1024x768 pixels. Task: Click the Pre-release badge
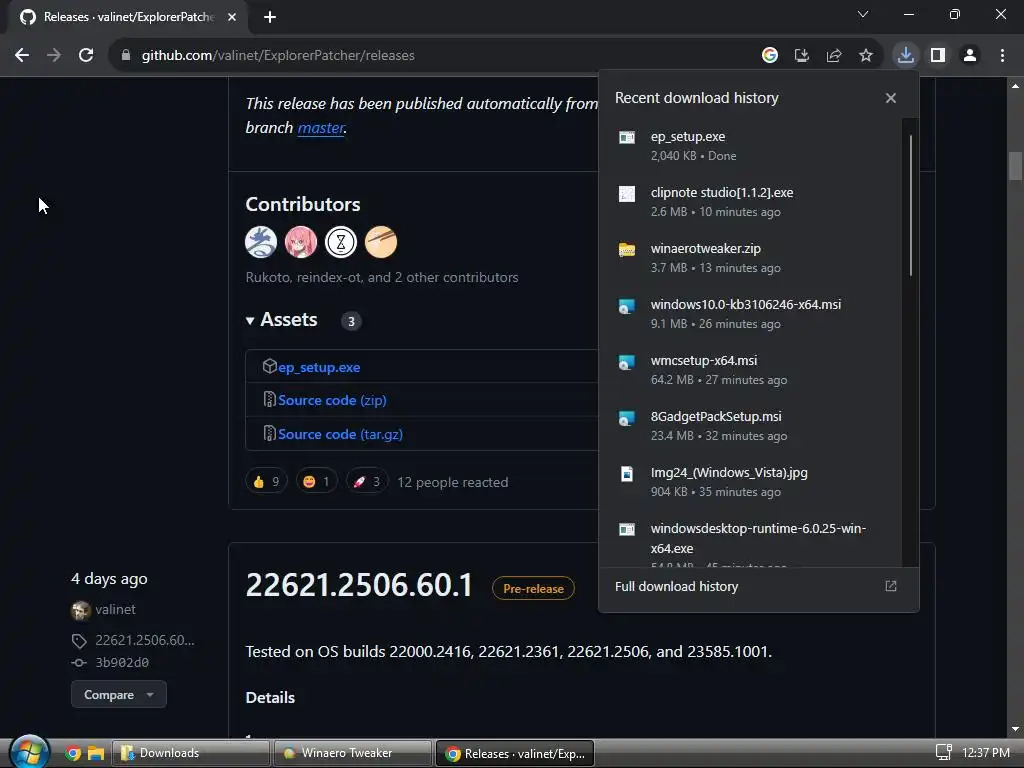pyautogui.click(x=534, y=588)
